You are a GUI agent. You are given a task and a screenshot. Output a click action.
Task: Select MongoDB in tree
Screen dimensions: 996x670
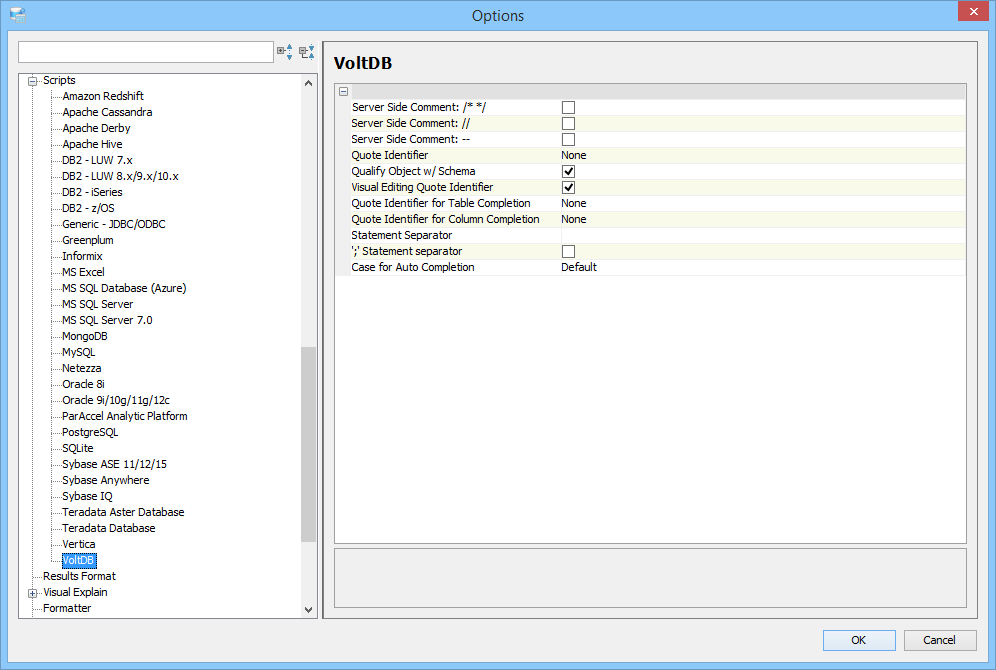point(84,336)
